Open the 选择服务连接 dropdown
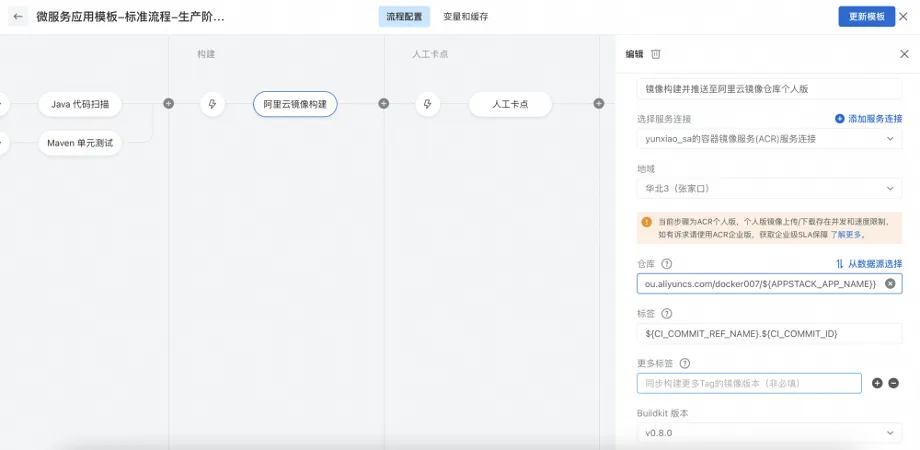 [x=769, y=138]
